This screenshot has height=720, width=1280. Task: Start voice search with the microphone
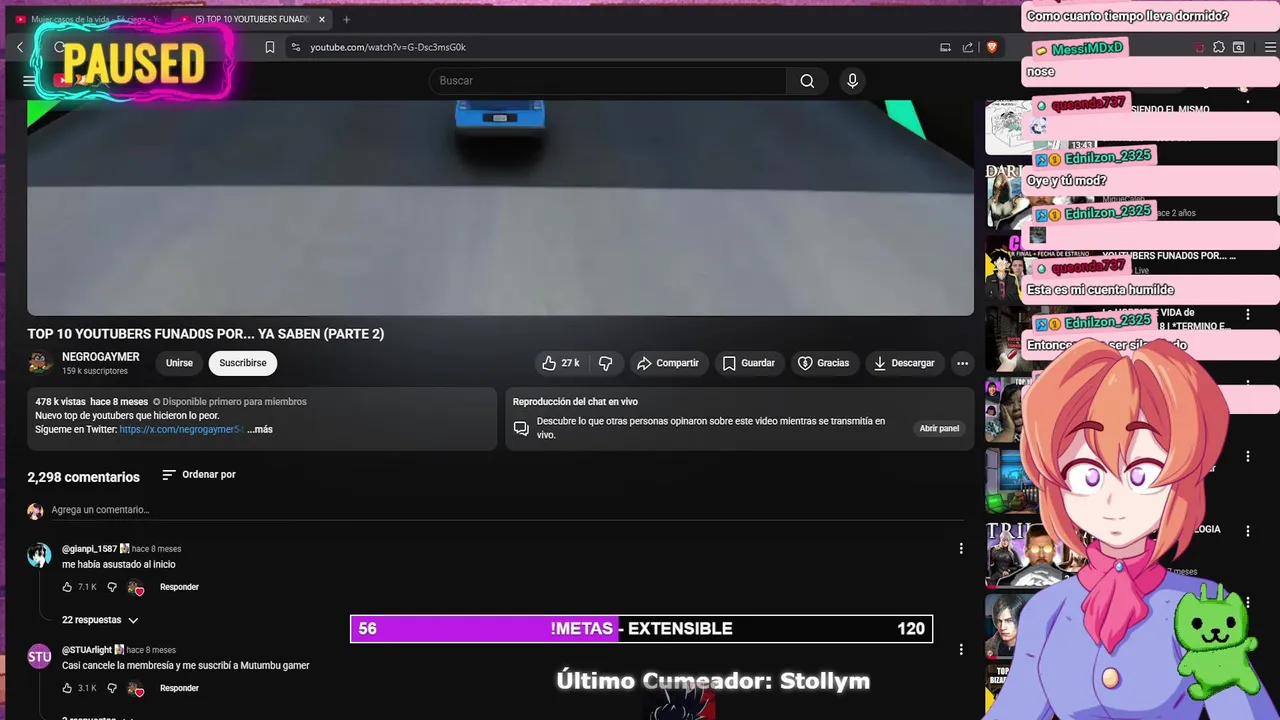point(852,81)
